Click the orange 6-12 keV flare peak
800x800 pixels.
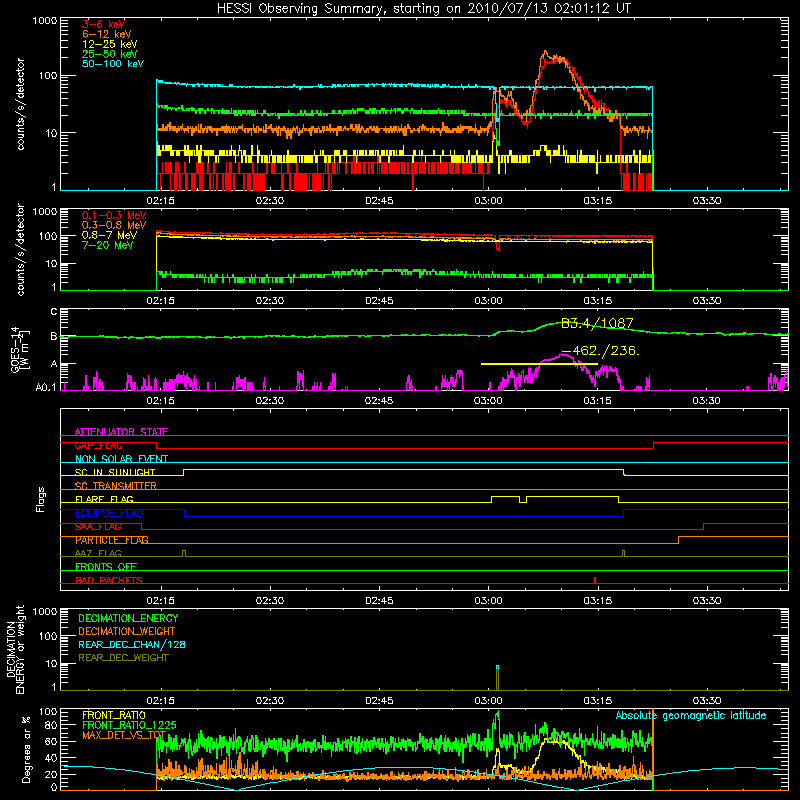(545, 53)
